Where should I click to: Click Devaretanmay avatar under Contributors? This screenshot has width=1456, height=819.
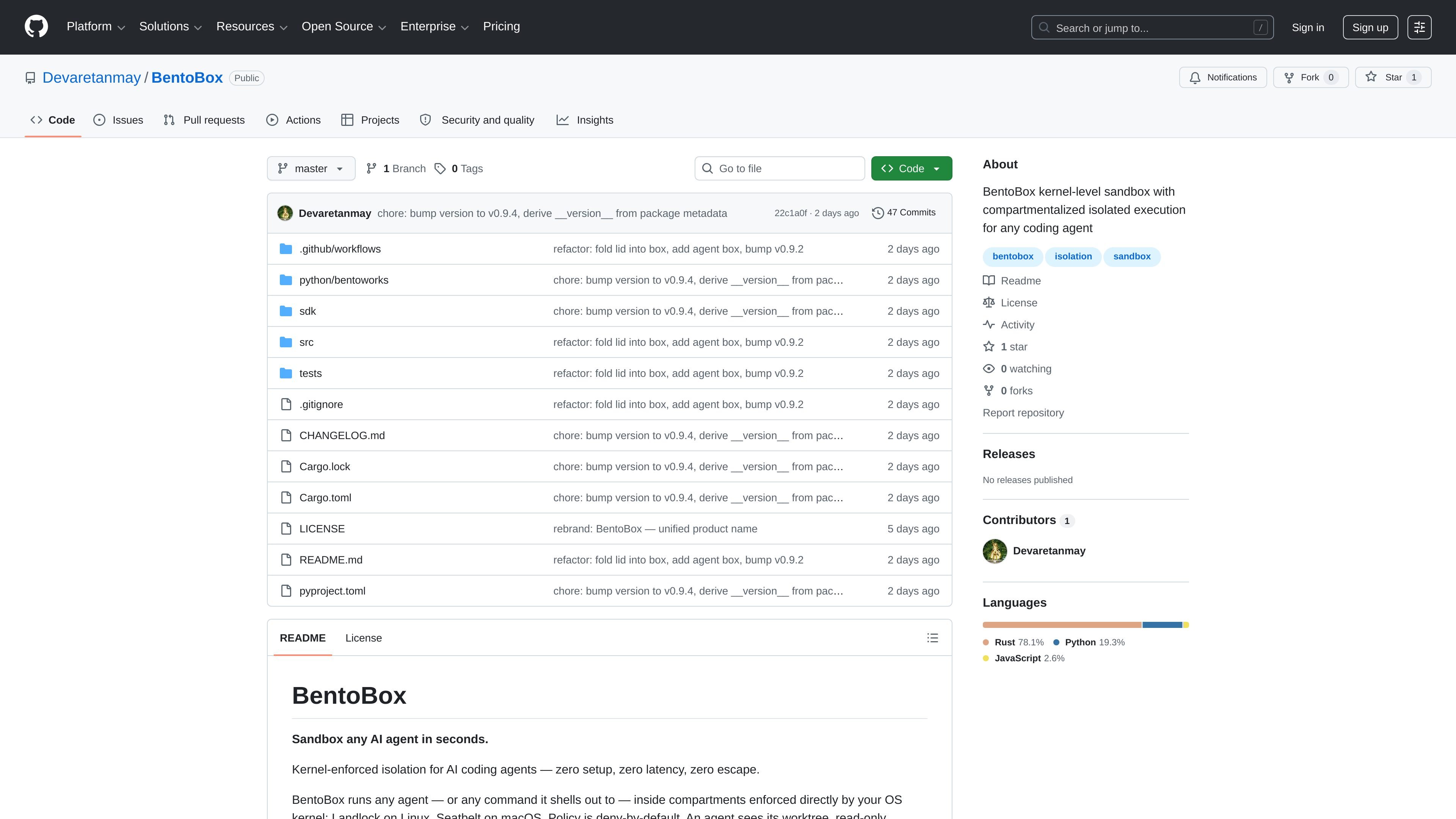pyautogui.click(x=995, y=551)
